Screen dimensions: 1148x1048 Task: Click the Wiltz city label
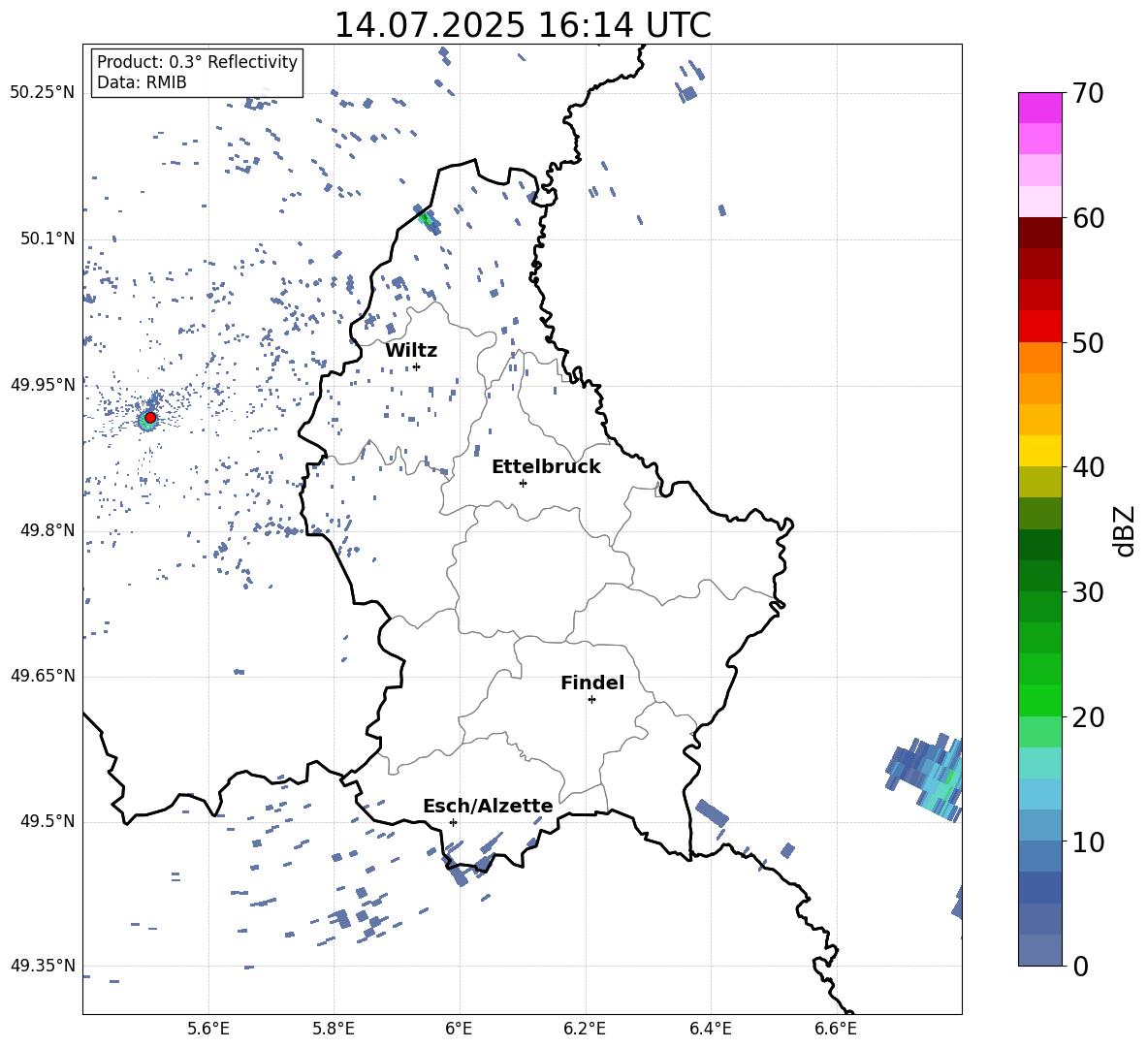(x=411, y=351)
